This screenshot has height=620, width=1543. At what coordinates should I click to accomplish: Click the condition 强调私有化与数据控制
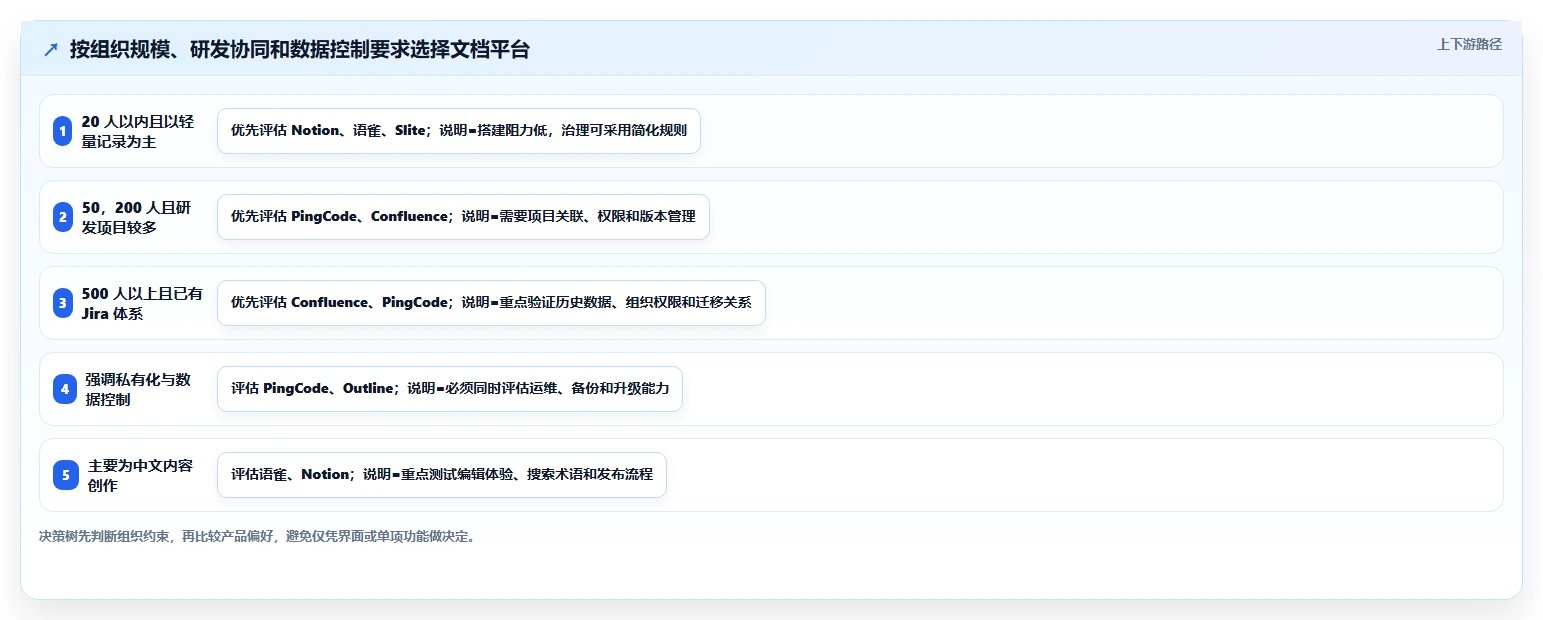point(138,389)
